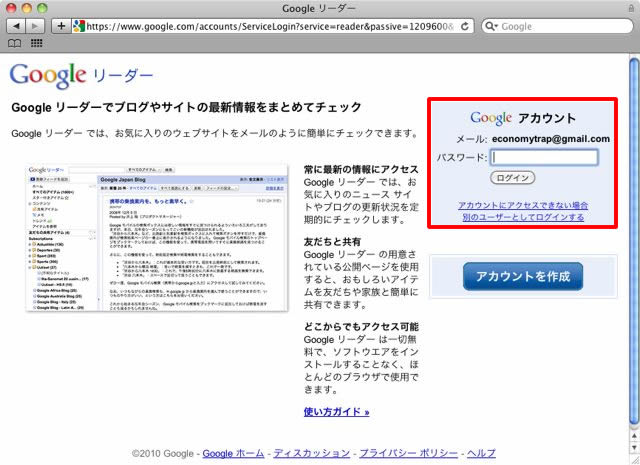Add bookmark with the plus button
Viewport: 640px width, 465px height.
coord(61,27)
